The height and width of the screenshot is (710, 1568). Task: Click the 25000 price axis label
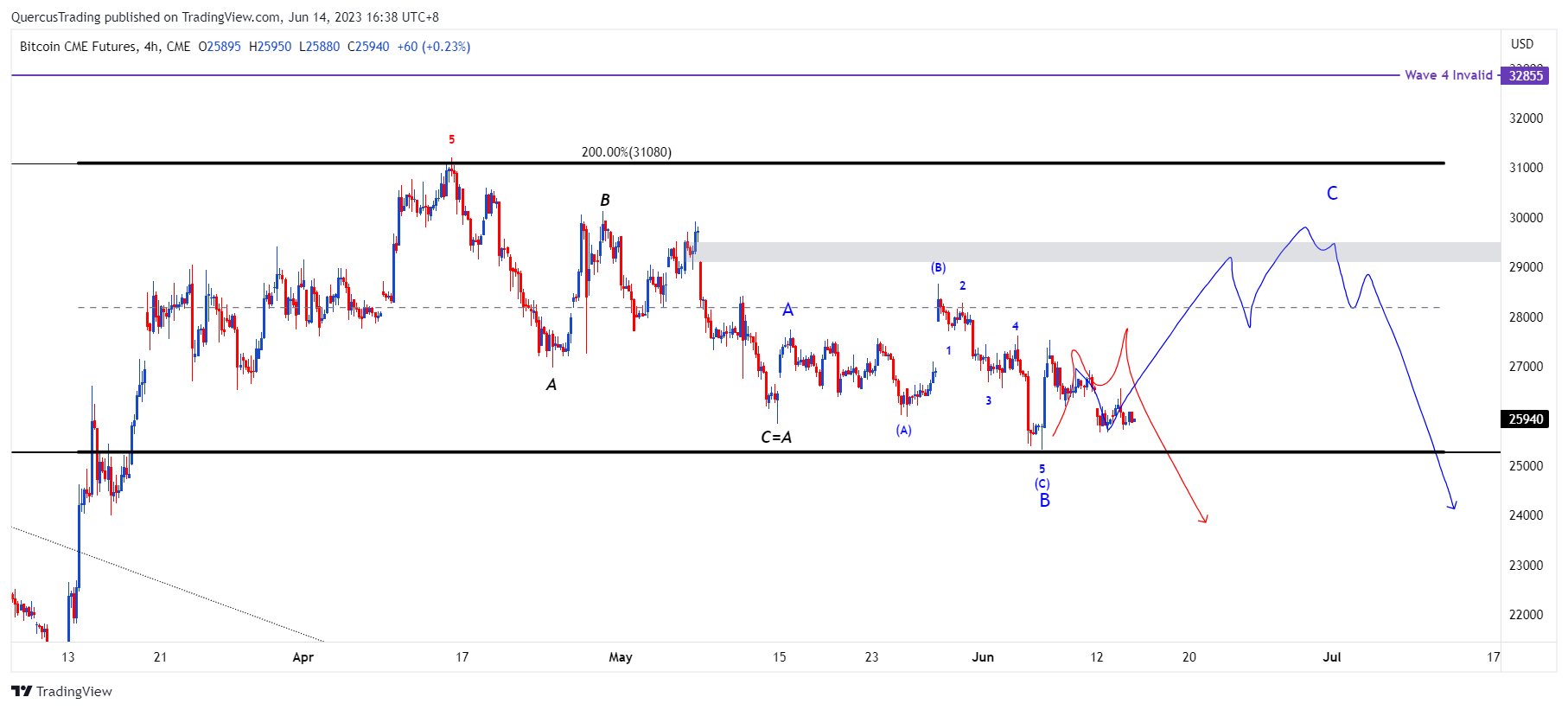coord(1526,466)
